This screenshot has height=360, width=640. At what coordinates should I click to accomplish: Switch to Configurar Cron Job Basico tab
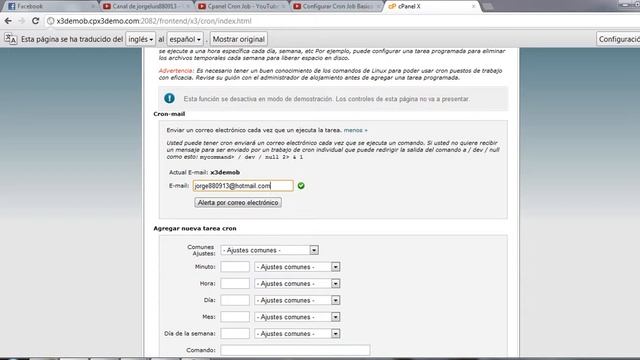tap(336, 6)
